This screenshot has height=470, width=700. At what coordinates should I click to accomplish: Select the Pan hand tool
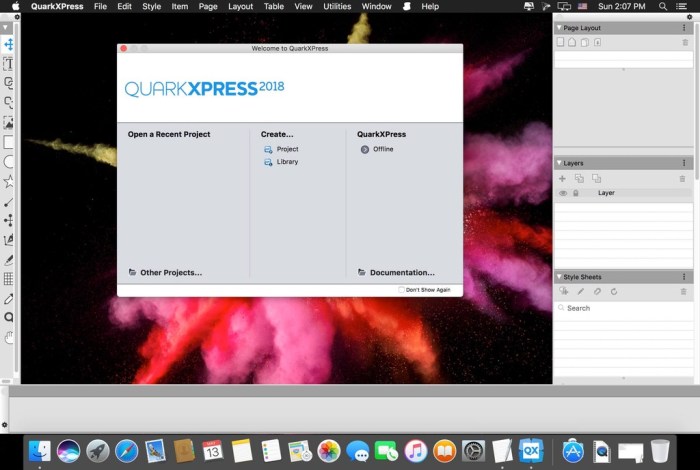(x=8, y=337)
